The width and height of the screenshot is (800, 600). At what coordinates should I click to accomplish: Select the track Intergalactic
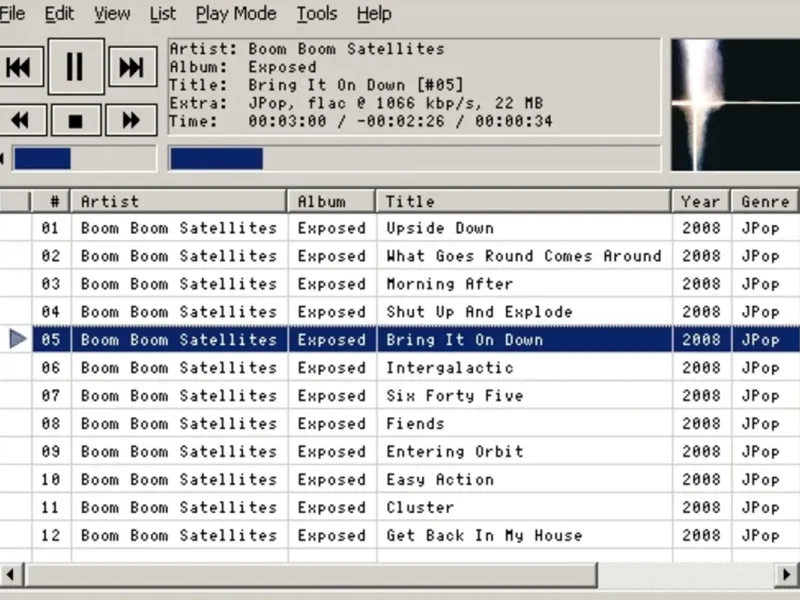click(x=449, y=368)
